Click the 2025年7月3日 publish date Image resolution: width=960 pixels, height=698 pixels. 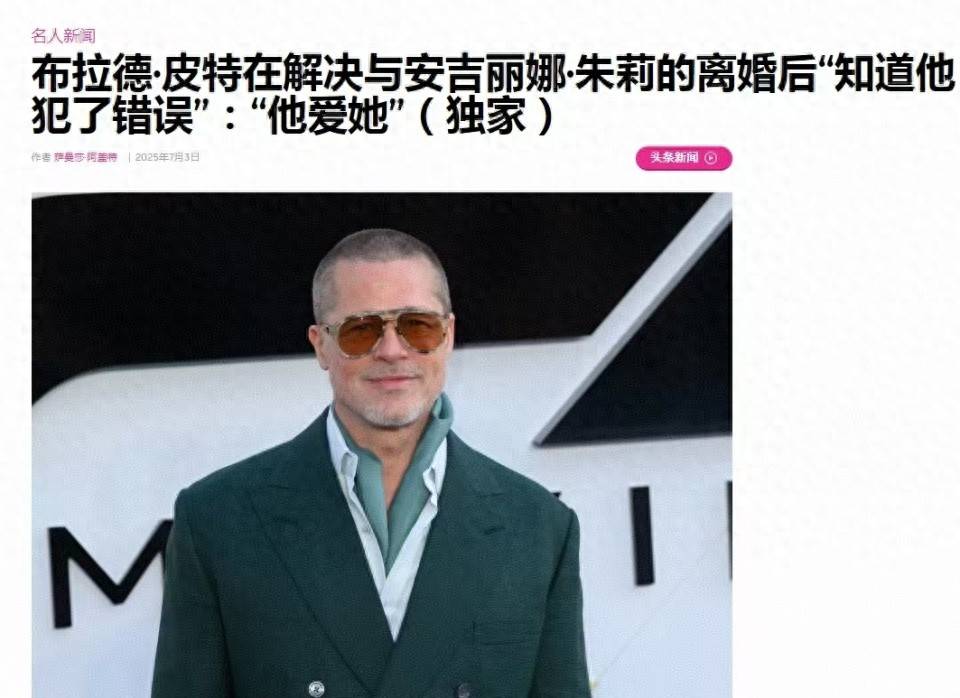pyautogui.click(x=167, y=157)
